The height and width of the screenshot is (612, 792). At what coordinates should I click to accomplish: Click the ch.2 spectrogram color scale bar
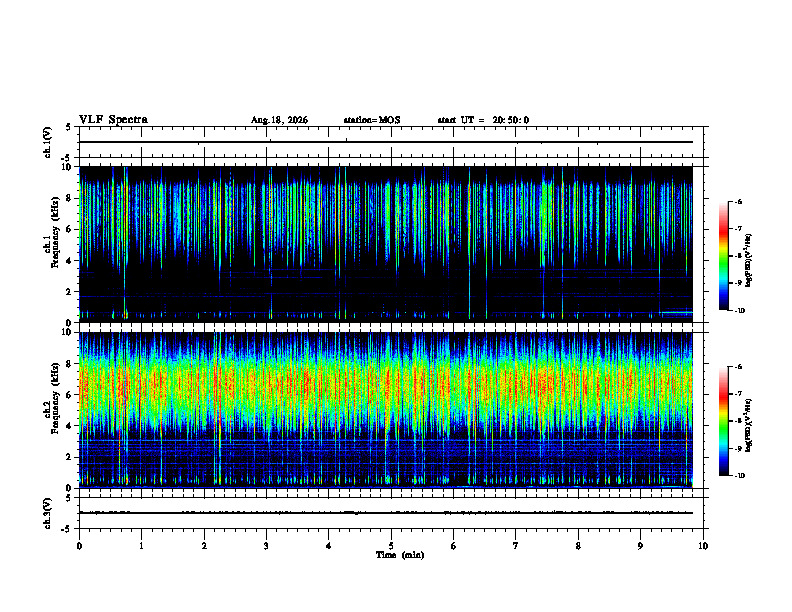[723, 421]
